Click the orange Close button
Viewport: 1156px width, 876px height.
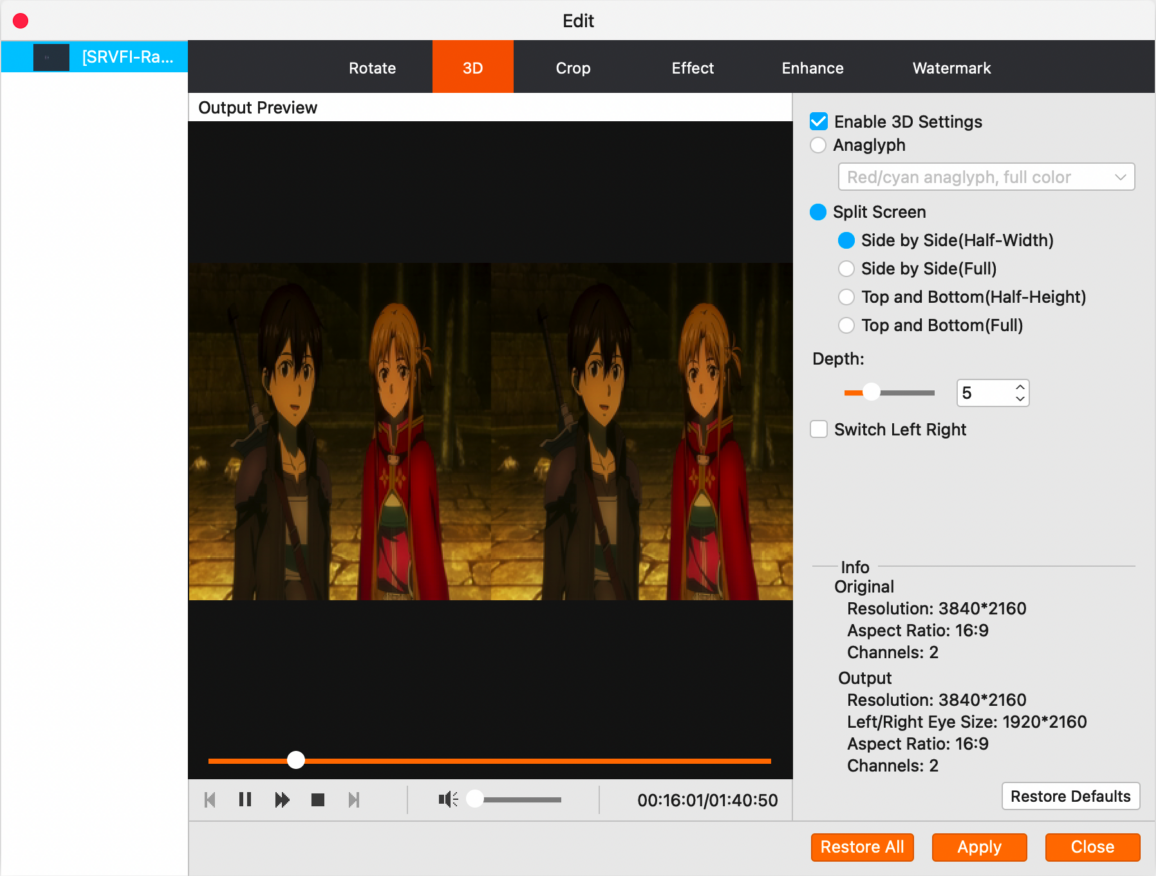point(1093,847)
